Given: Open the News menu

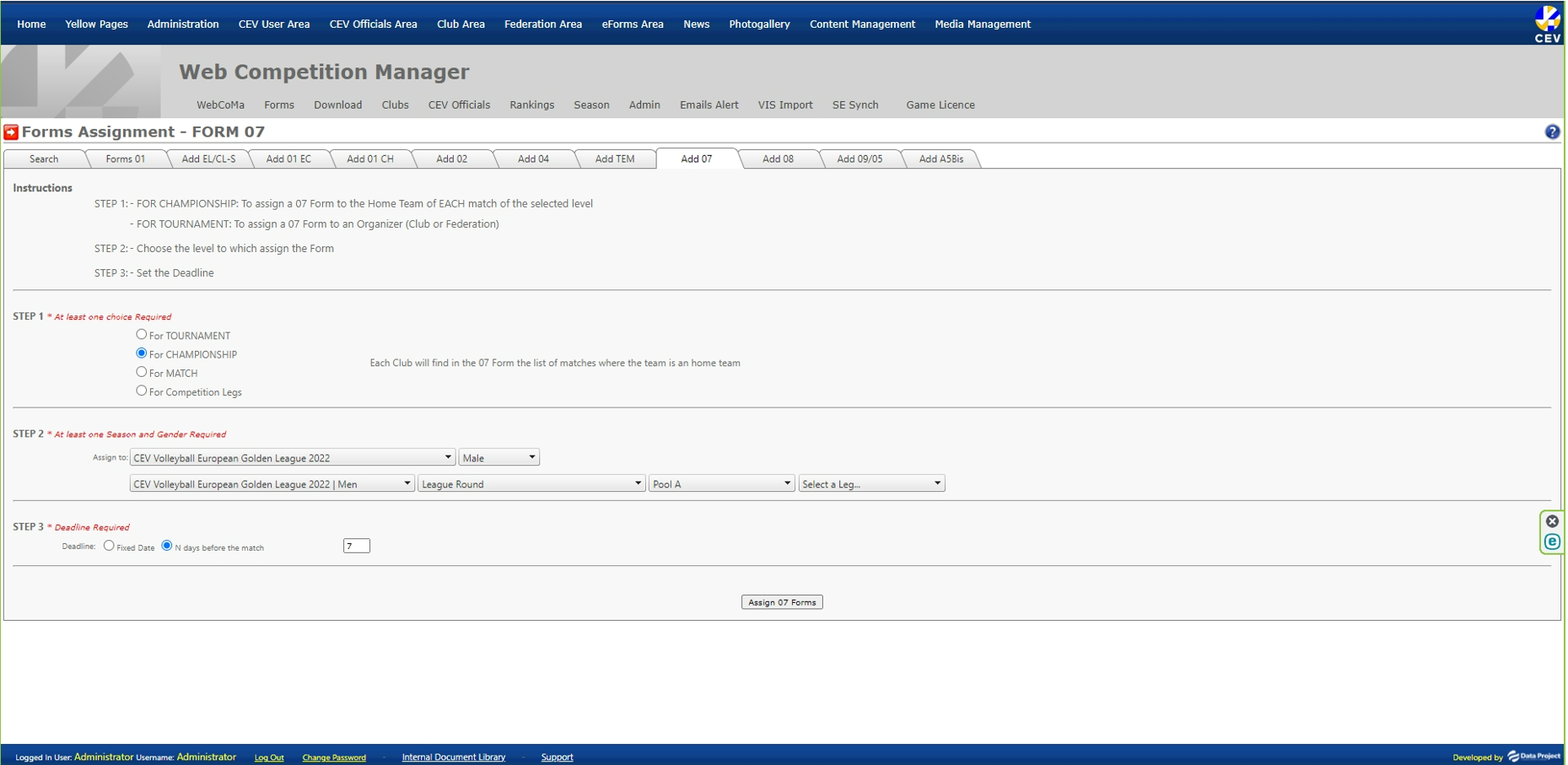Looking at the screenshot, I should (696, 24).
